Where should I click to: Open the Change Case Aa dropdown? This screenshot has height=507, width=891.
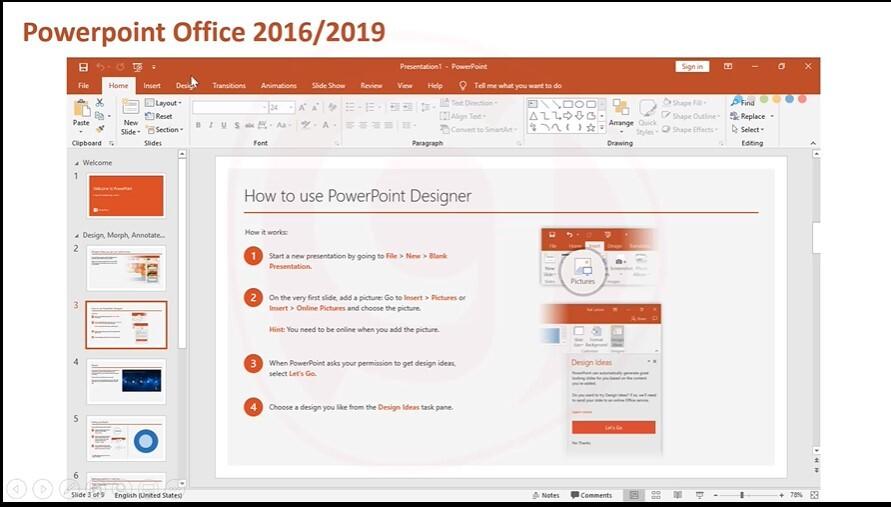point(283,125)
